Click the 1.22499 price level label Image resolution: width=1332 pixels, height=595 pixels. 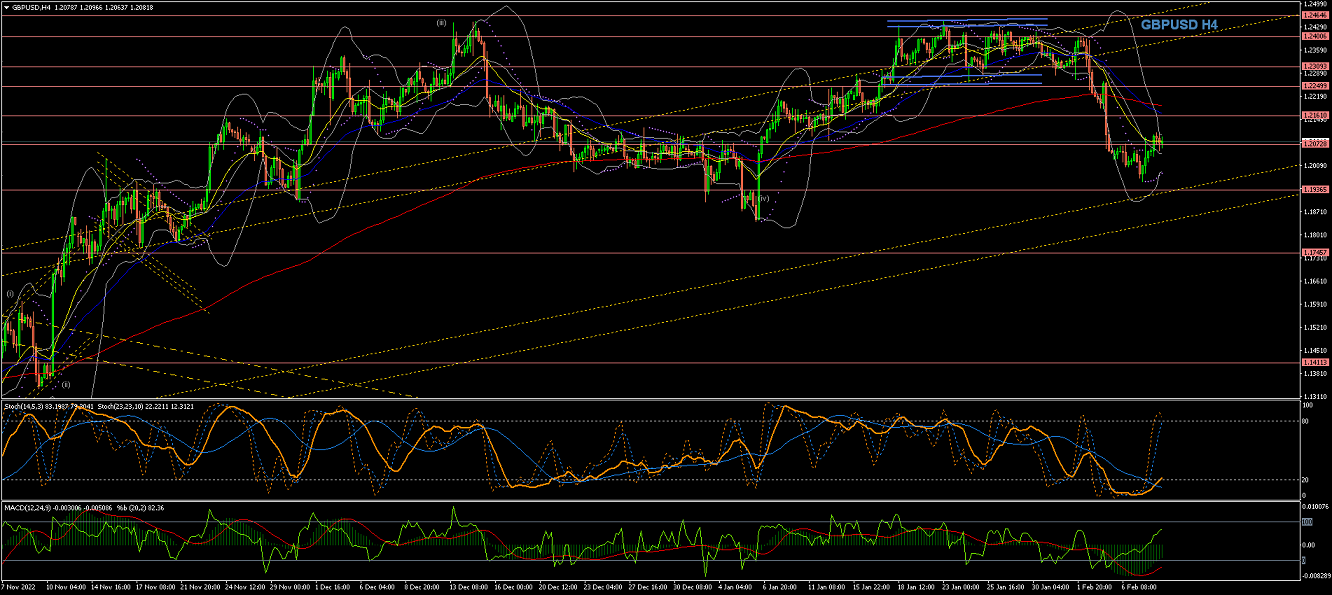tap(1316, 86)
